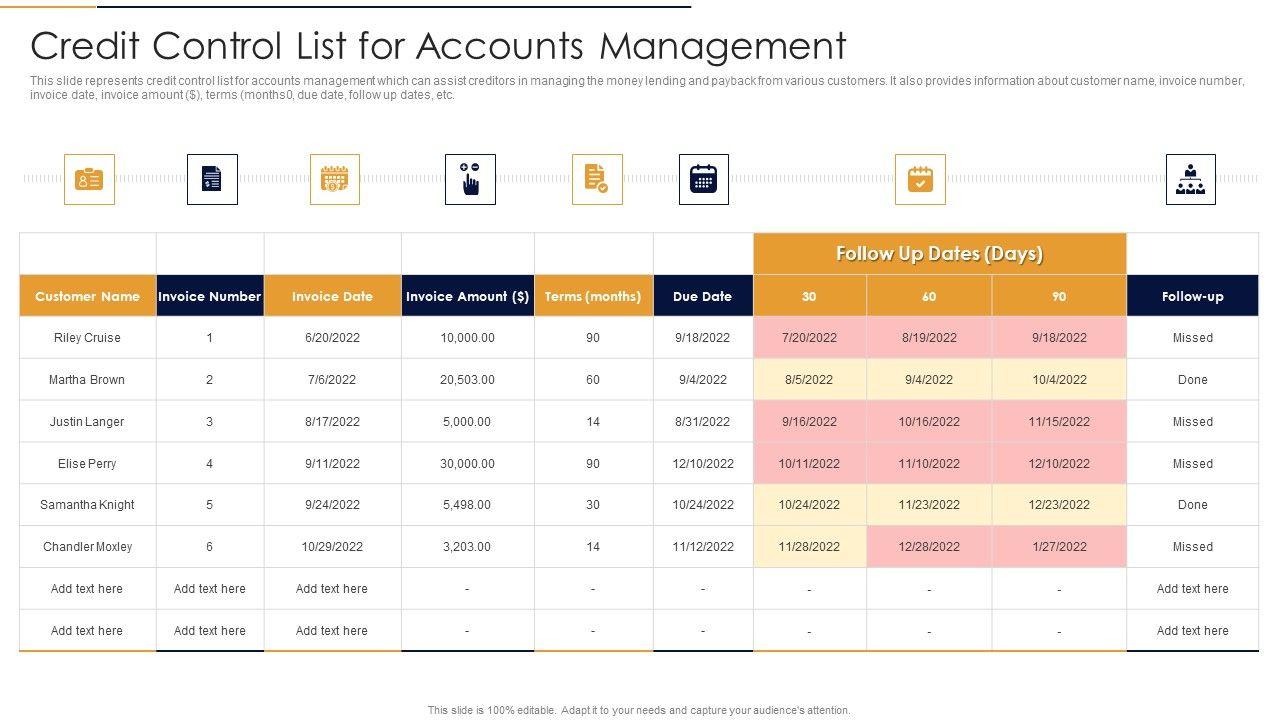Click Missed status for Chandler Moxley
The image size is (1280, 720).
point(1192,547)
